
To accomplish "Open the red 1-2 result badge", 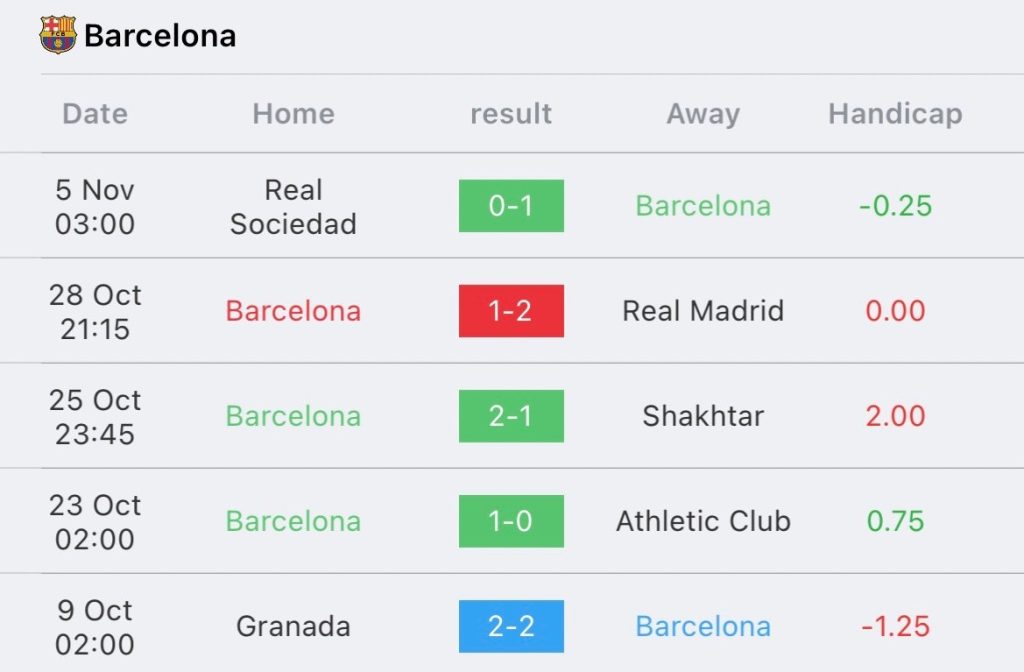I will 511,311.
